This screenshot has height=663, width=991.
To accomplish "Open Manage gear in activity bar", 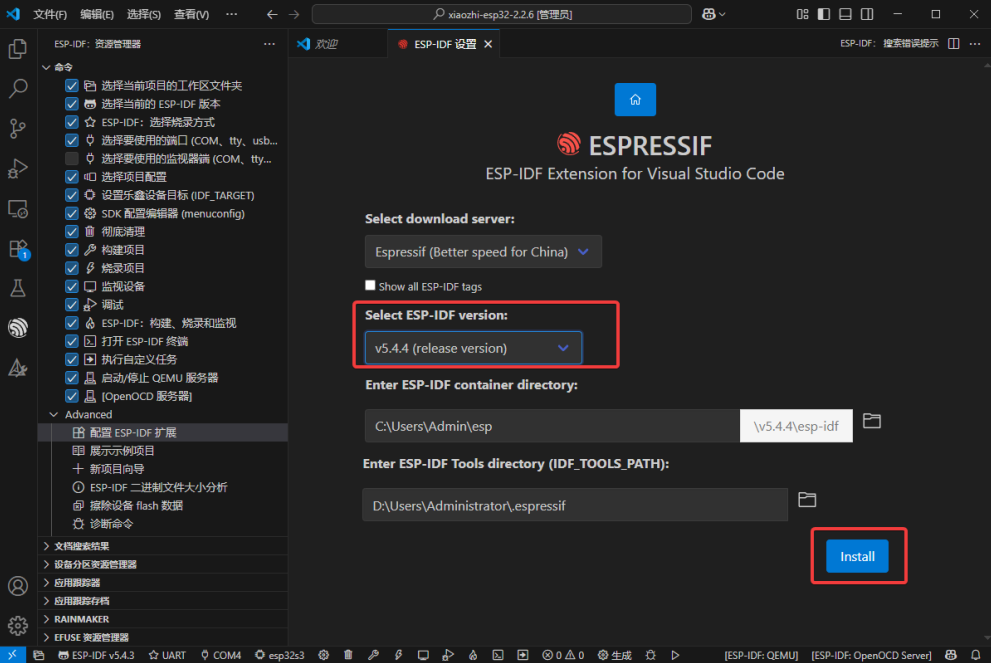I will [18, 625].
